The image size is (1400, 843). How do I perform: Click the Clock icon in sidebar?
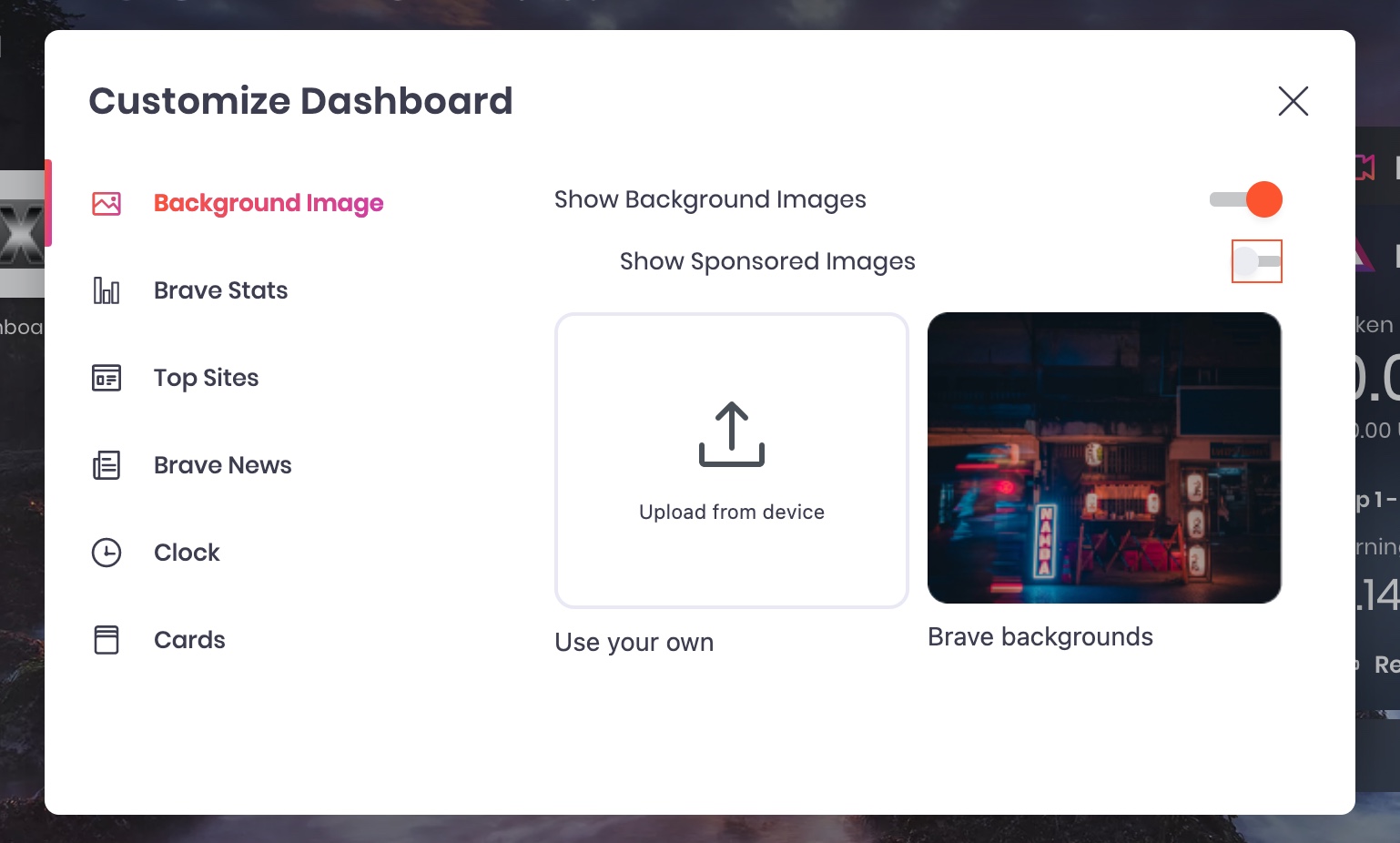[x=107, y=553]
